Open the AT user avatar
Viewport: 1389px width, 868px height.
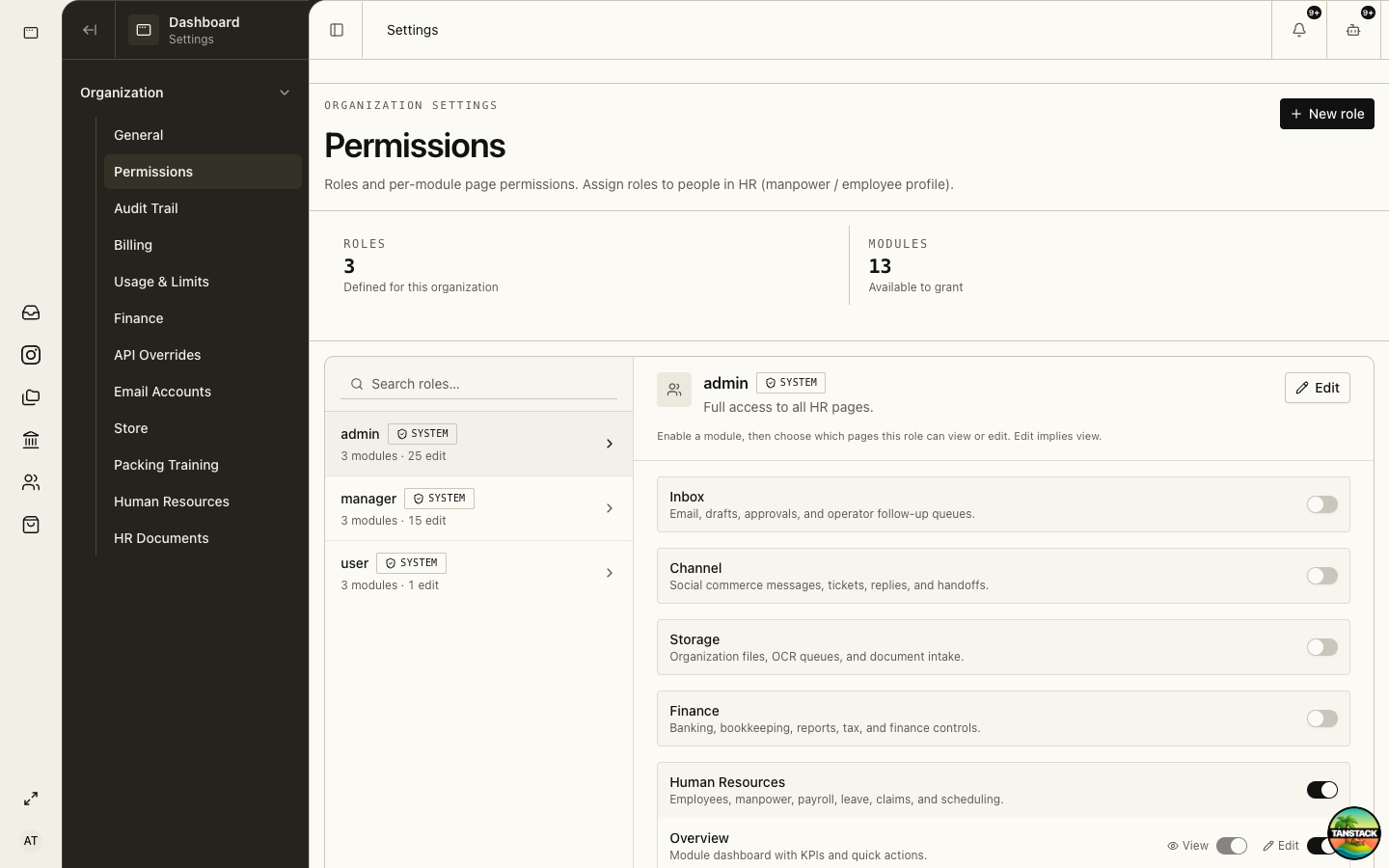coord(31,841)
